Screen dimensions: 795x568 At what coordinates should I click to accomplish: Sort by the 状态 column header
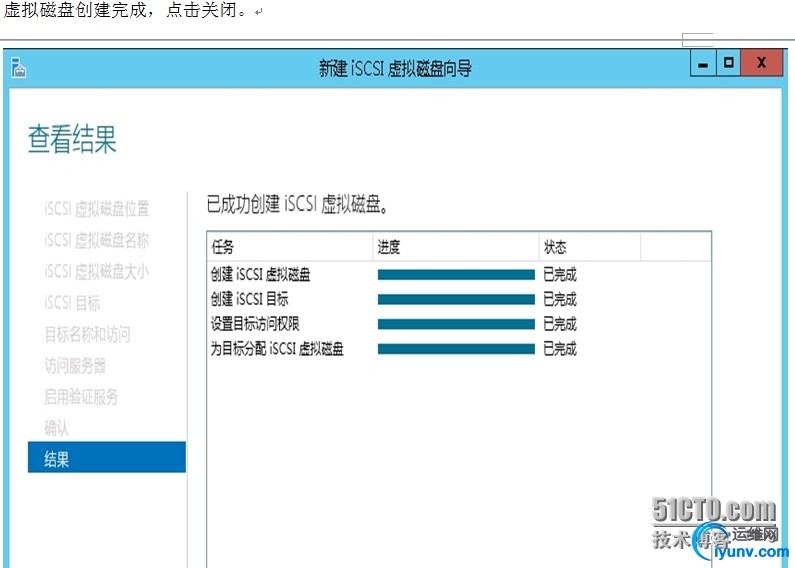coord(590,247)
